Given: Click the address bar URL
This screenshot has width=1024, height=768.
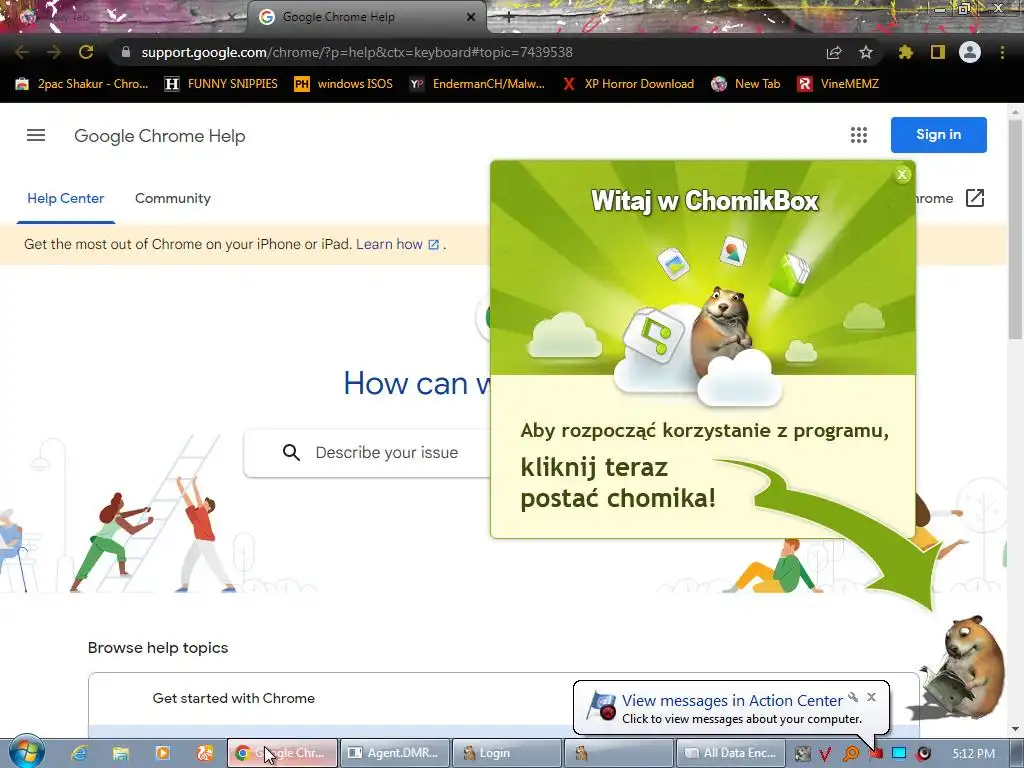Looking at the screenshot, I should [357, 52].
